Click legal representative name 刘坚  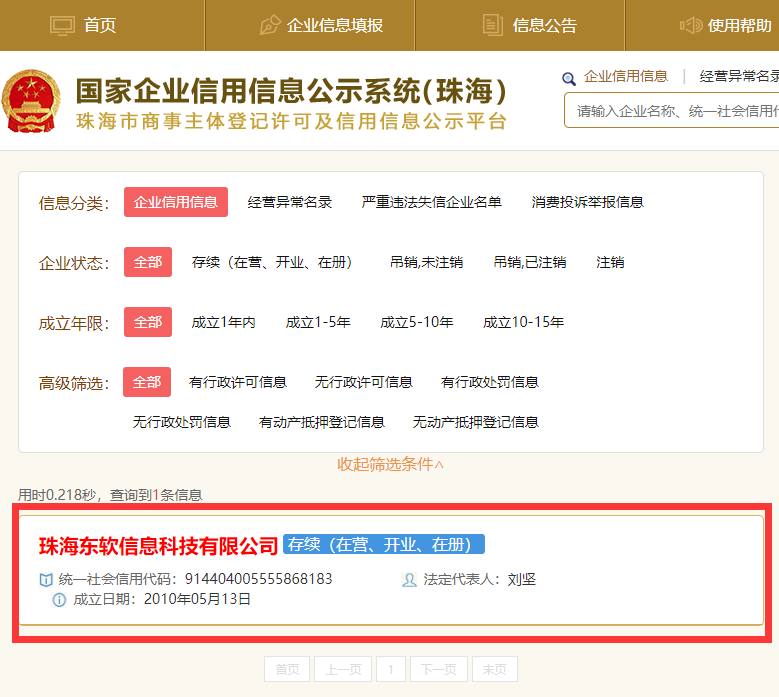(x=522, y=579)
